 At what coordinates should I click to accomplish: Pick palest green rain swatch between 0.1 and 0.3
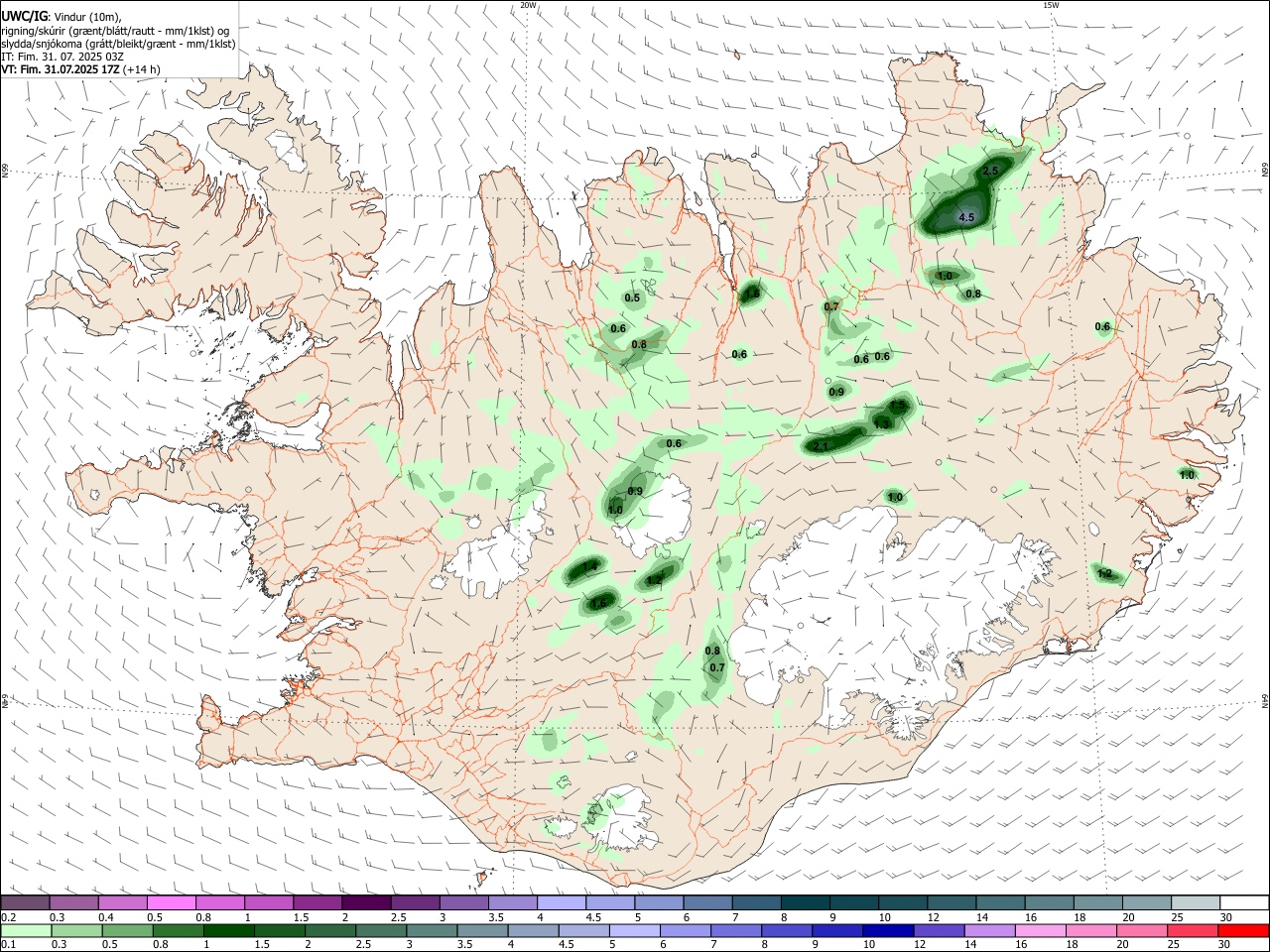click(x=25, y=930)
